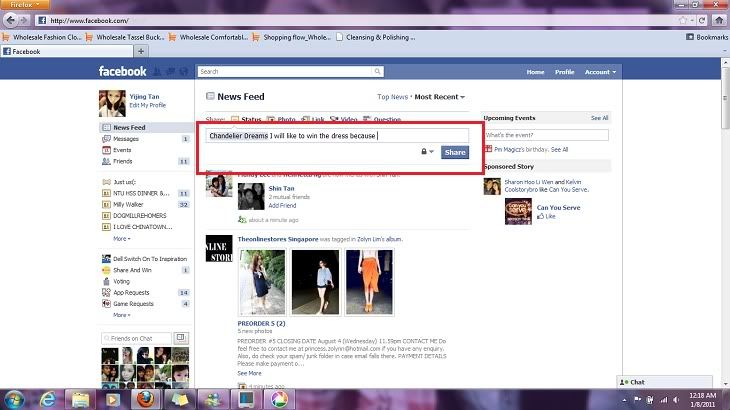Open Sticky Notes on the taskbar
Screen dimensions: 730x410
coord(180,399)
